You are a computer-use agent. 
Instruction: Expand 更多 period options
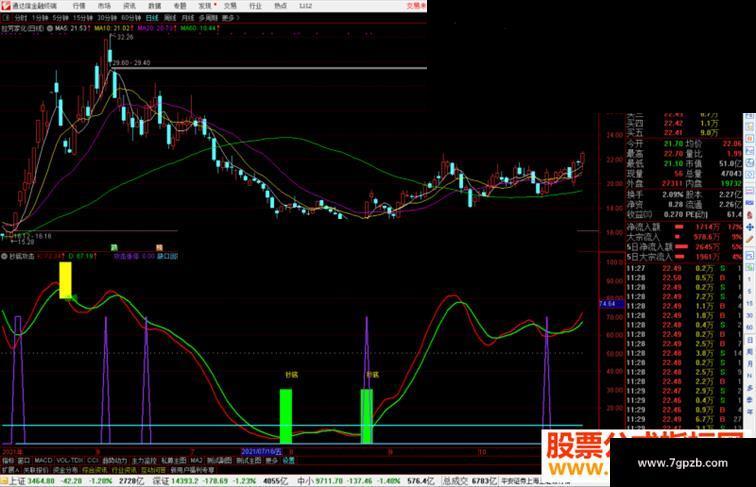pos(230,18)
